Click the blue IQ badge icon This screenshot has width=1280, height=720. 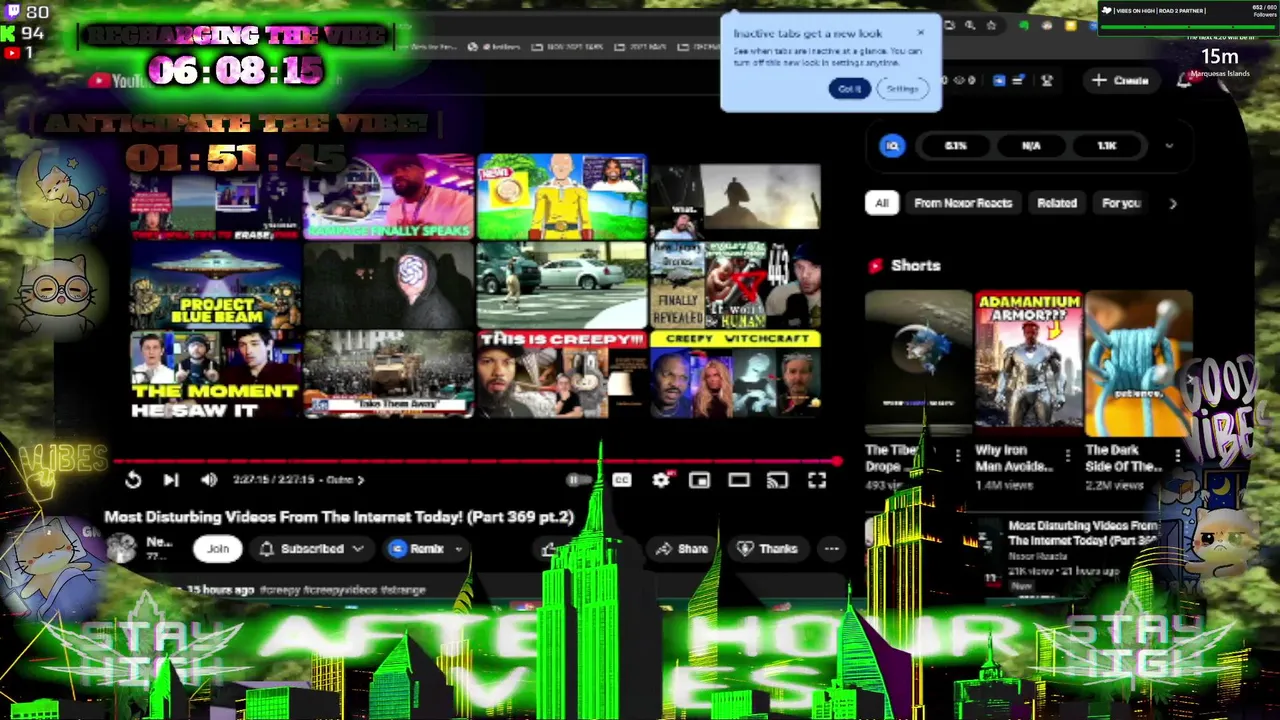(893, 146)
